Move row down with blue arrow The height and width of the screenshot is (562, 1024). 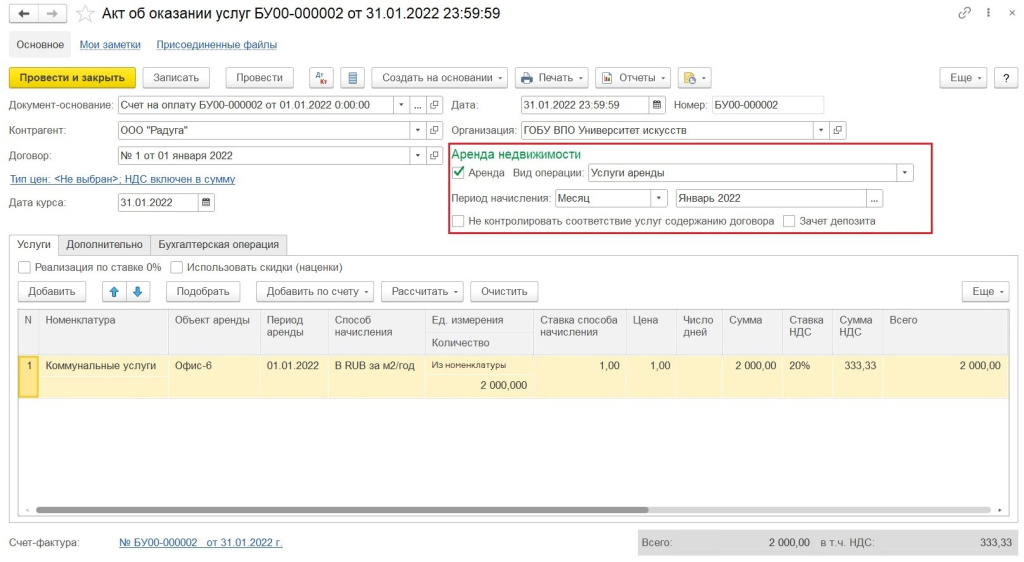click(x=138, y=291)
